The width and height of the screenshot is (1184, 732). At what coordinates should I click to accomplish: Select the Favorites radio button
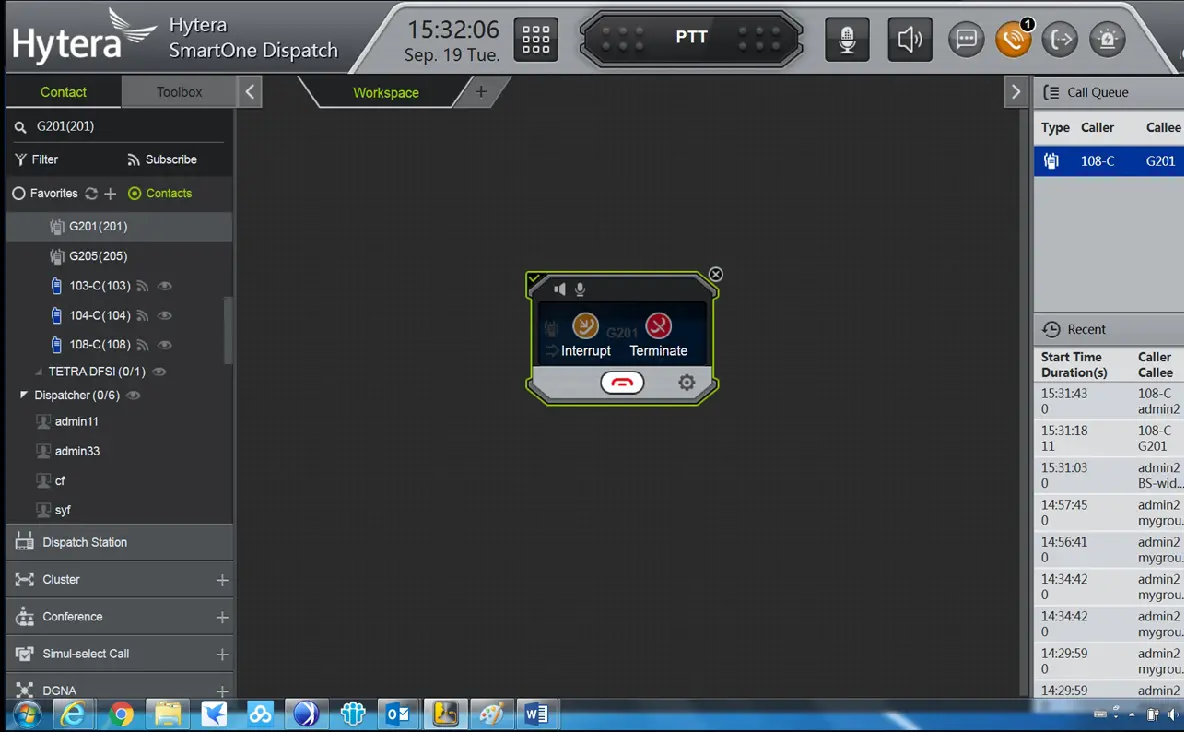(x=19, y=193)
